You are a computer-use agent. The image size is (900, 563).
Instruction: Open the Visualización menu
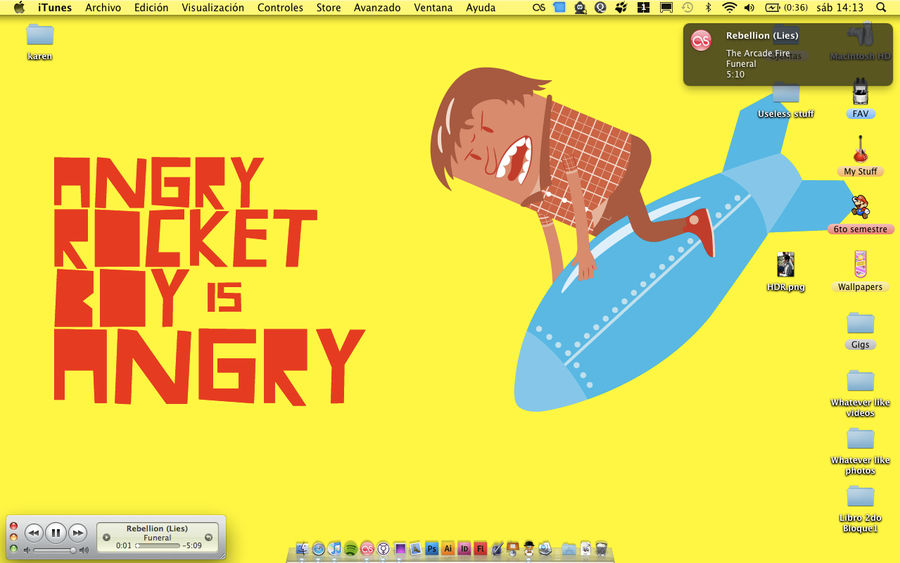coord(212,7)
